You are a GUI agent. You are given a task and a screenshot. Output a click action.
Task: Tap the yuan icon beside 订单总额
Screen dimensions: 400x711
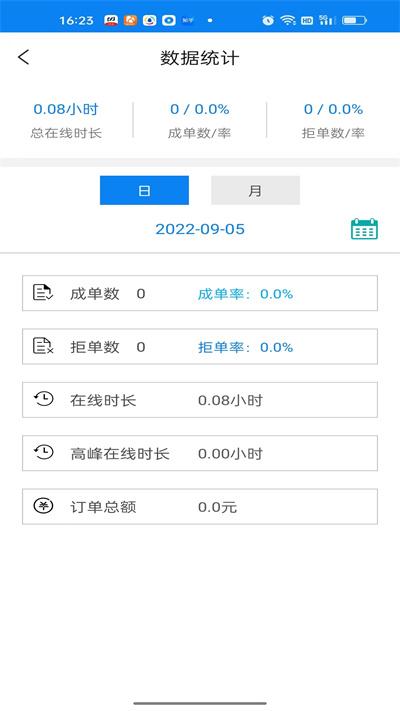(44, 506)
